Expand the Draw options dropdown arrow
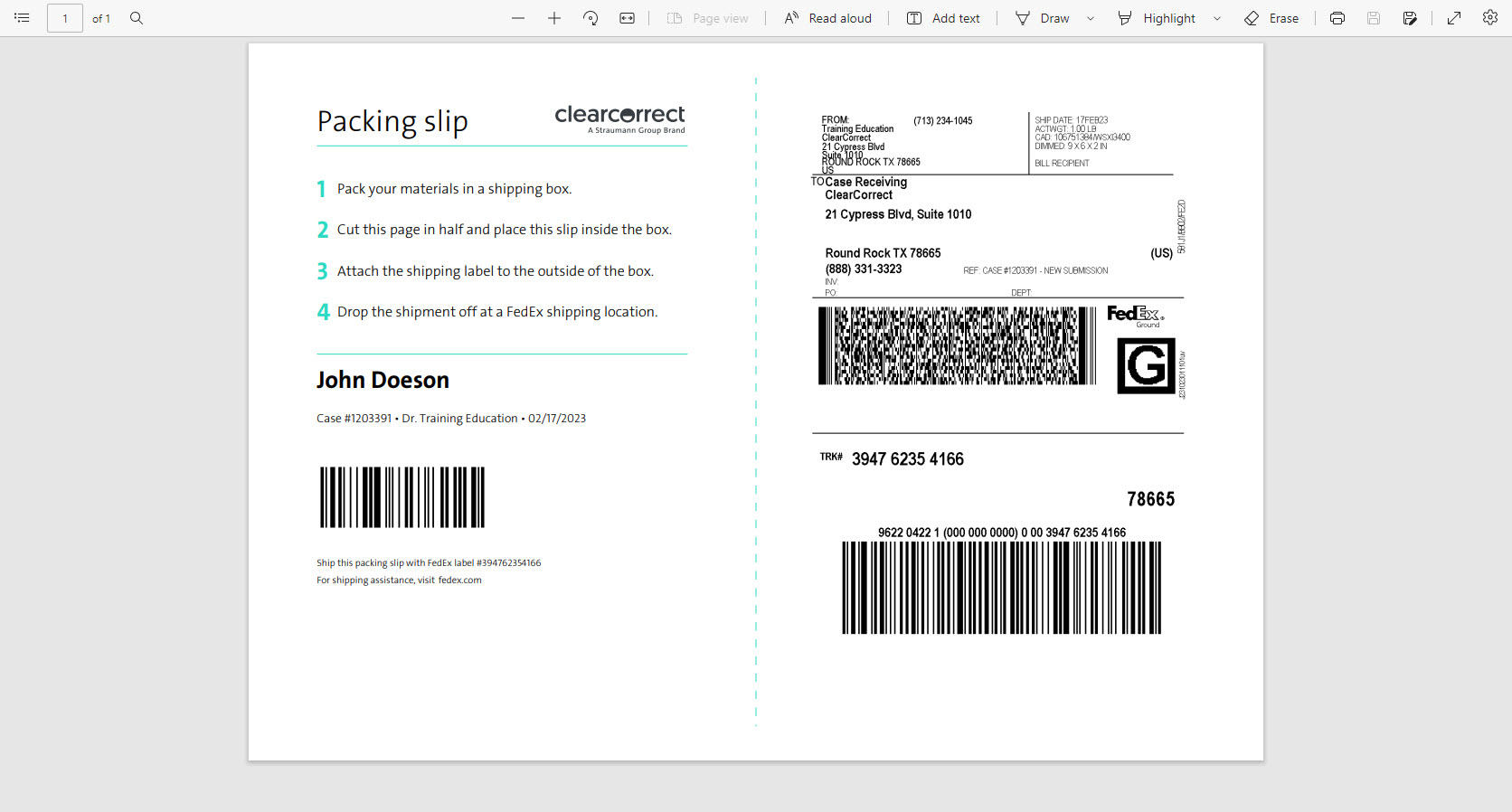This screenshot has width=1512, height=812. (x=1091, y=18)
